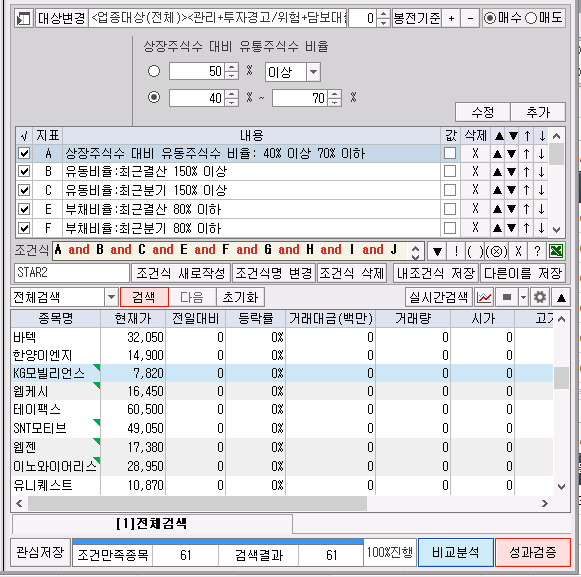Click the 대상변경 button
Screen dimensions: 581x577
(62, 18)
